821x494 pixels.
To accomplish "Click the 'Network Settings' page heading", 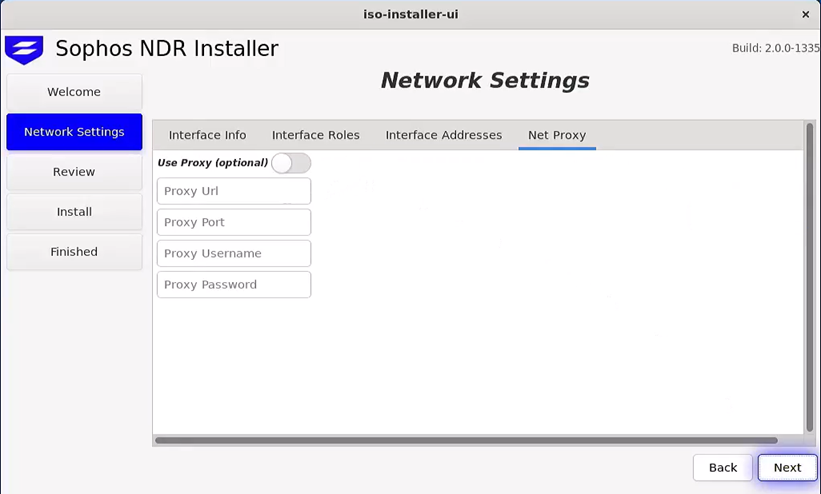I will (485, 81).
